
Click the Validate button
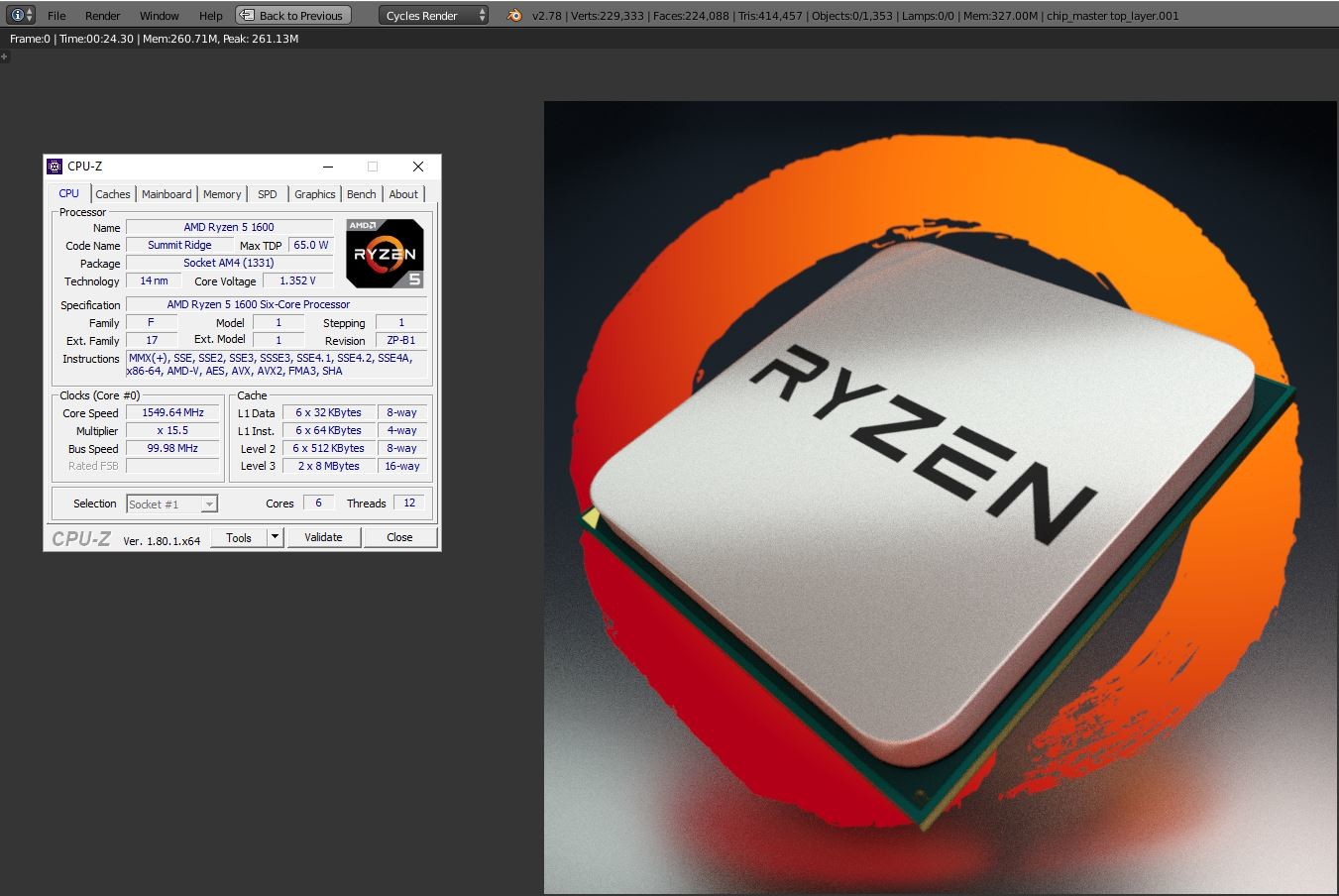click(x=323, y=537)
